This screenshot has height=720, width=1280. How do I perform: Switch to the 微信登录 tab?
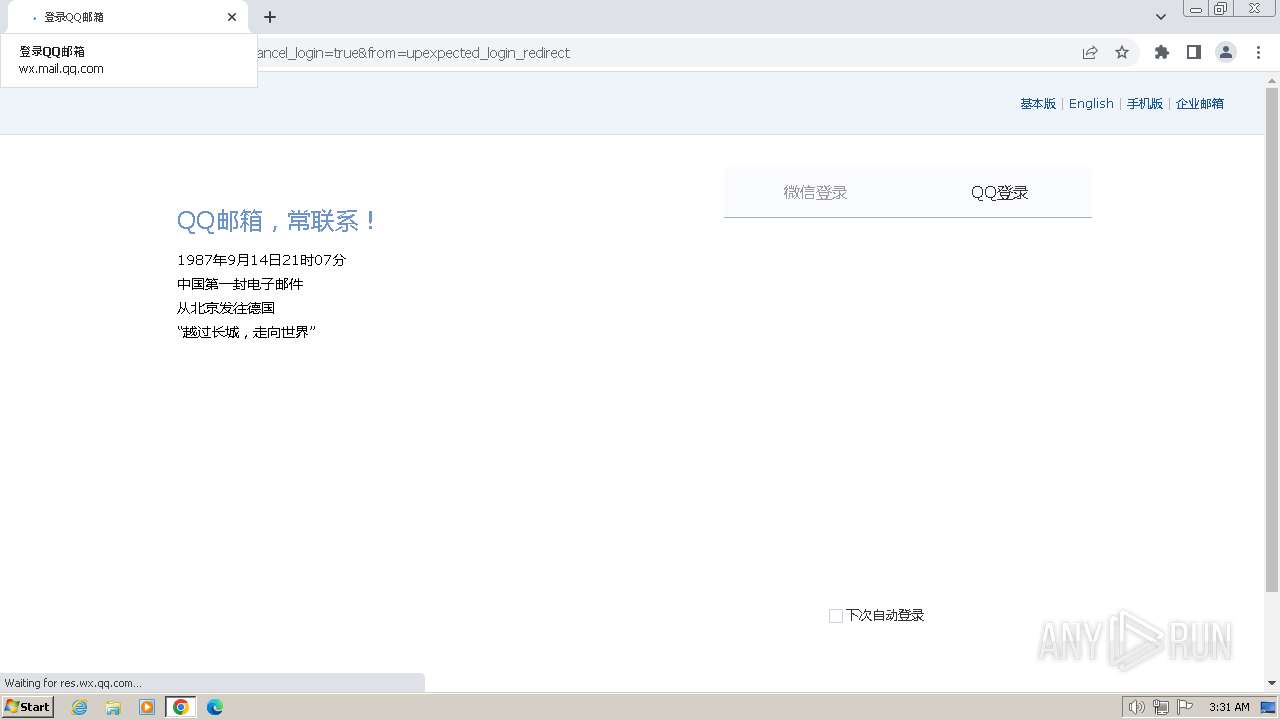click(815, 193)
